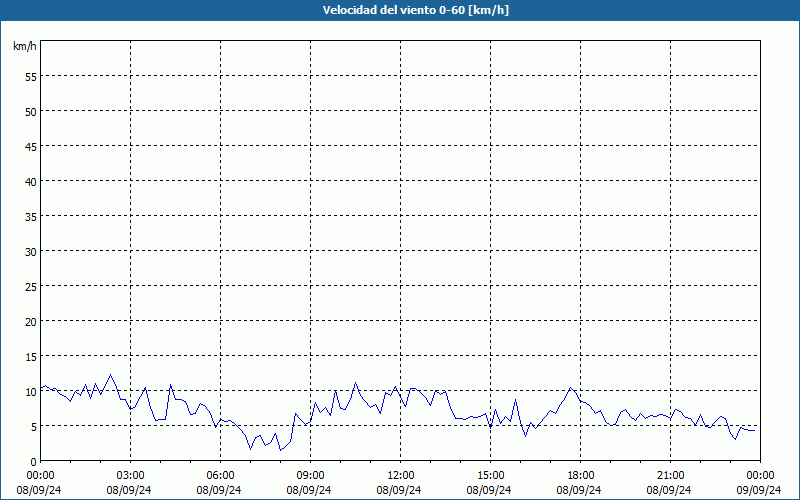Image resolution: width=800 pixels, height=500 pixels.
Task: Click the x-axis time label 12:00
Action: point(401,476)
